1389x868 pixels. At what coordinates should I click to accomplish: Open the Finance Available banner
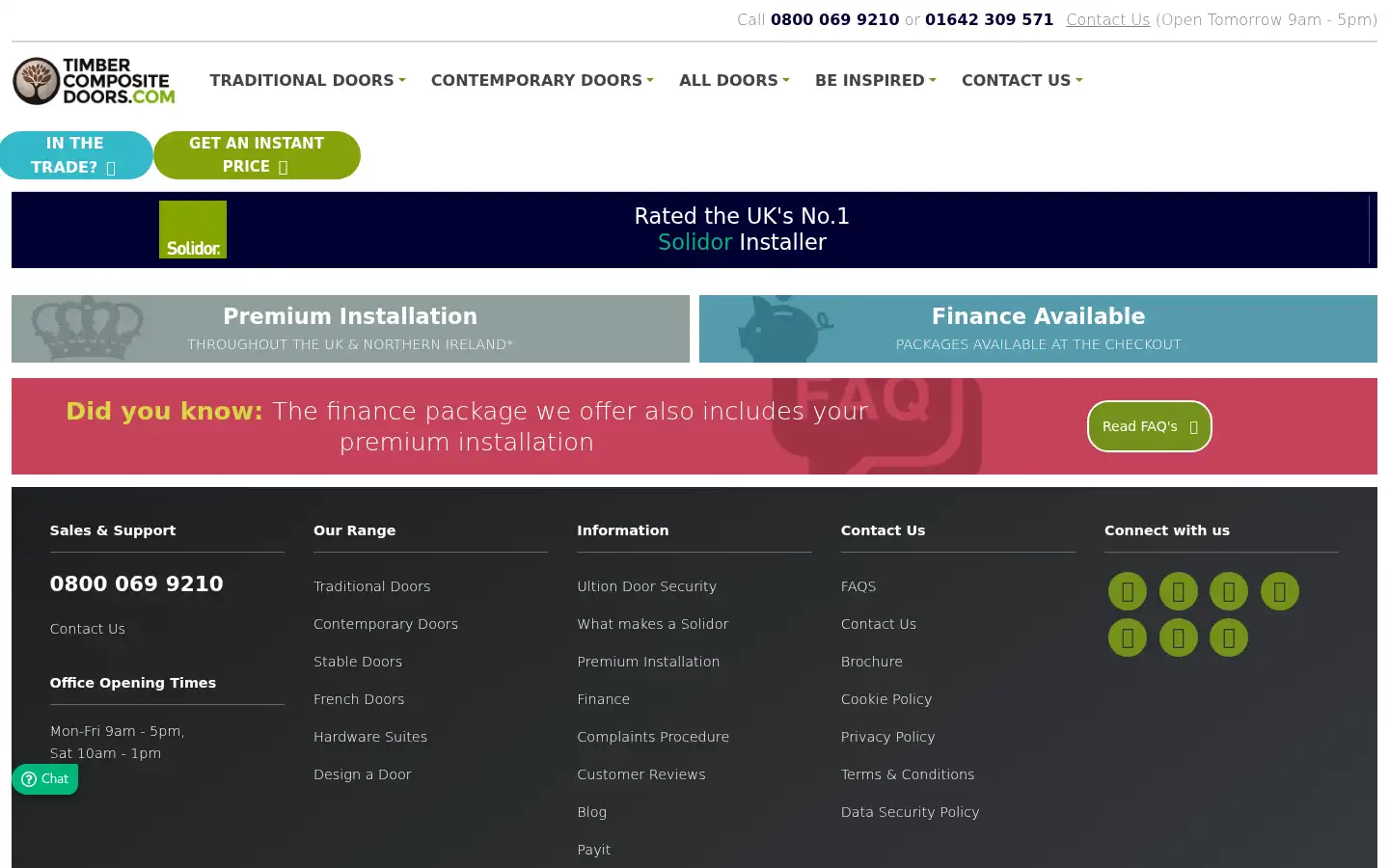click(x=1038, y=329)
